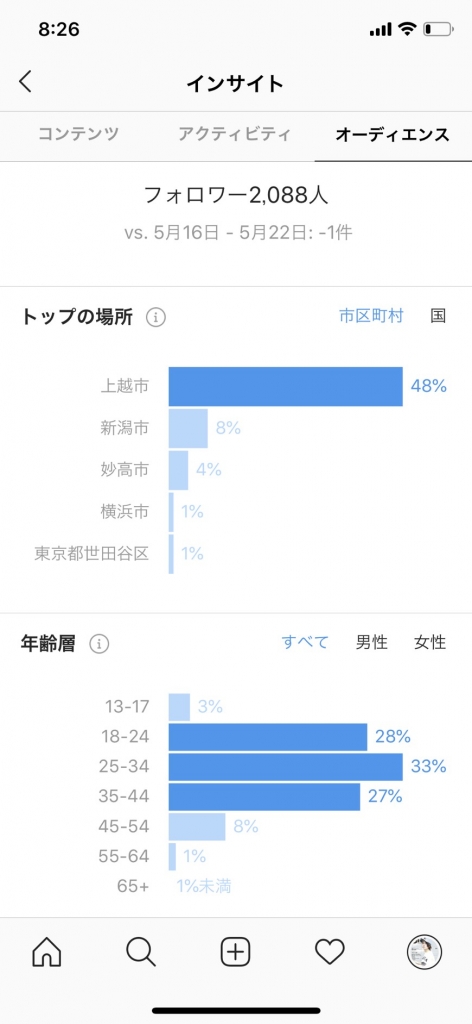
Task: Tap the 25-34 age bar
Action: (x=286, y=767)
